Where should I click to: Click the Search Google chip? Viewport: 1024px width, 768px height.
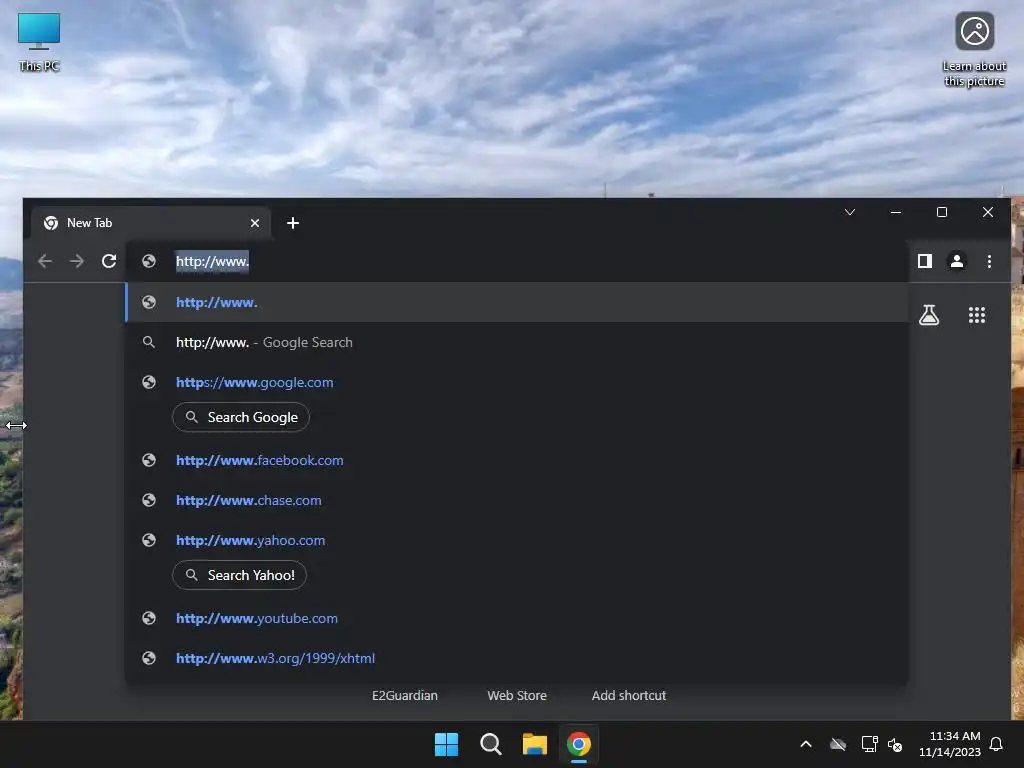(x=241, y=417)
